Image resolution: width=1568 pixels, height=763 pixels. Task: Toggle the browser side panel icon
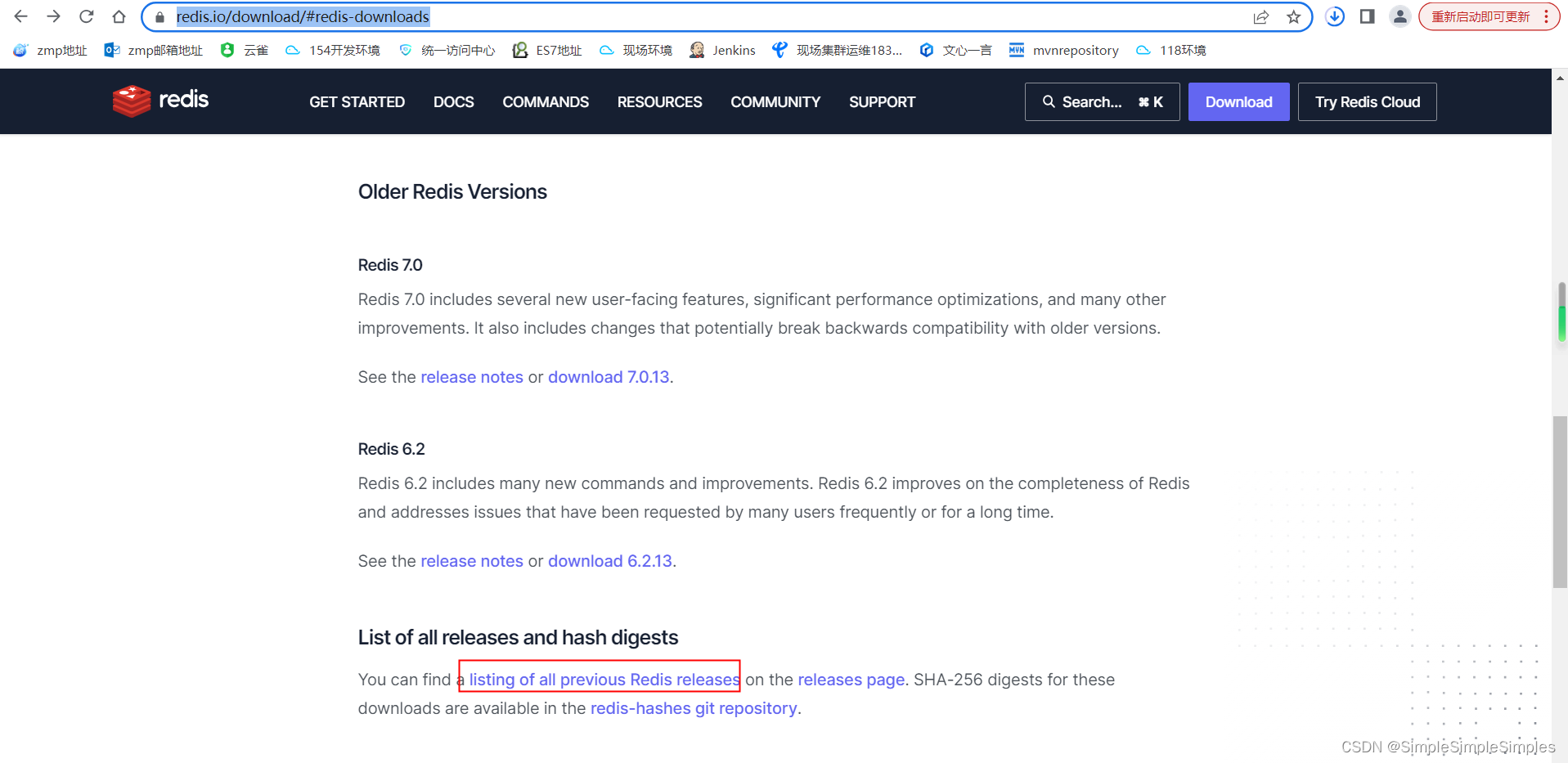click(1367, 16)
